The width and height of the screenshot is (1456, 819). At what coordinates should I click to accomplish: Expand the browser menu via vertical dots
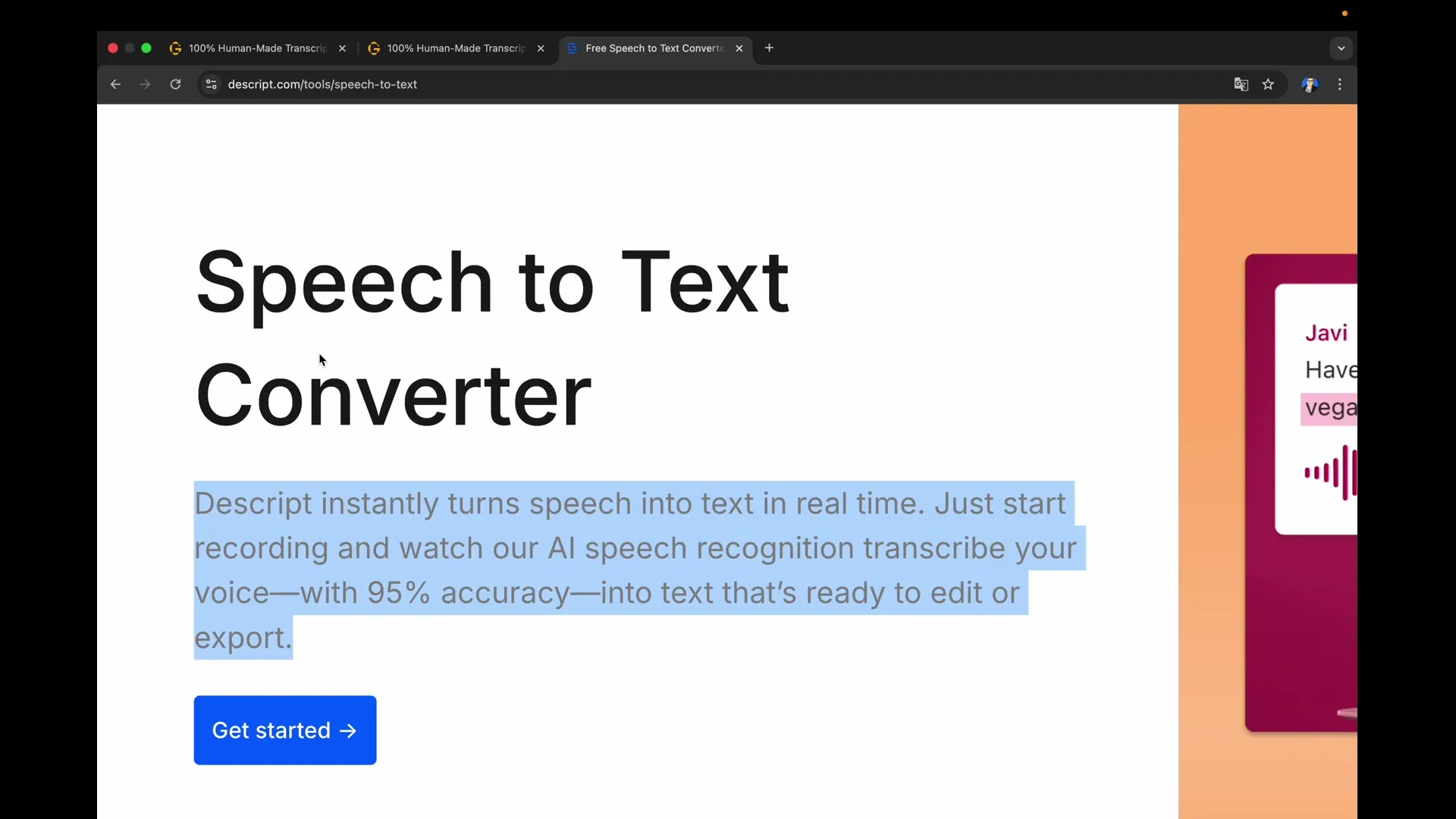[x=1341, y=84]
